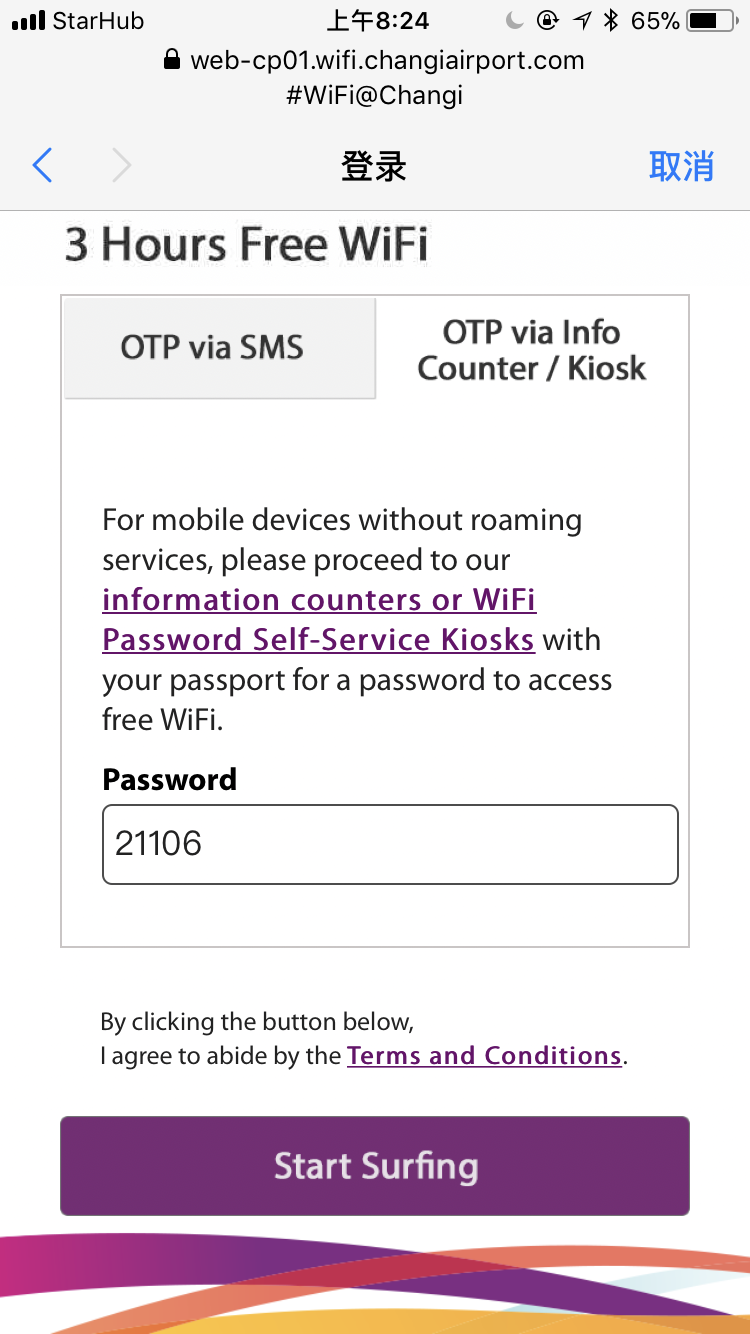Tap the padlock icon beside the URL
The height and width of the screenshot is (1334, 750).
(x=172, y=60)
